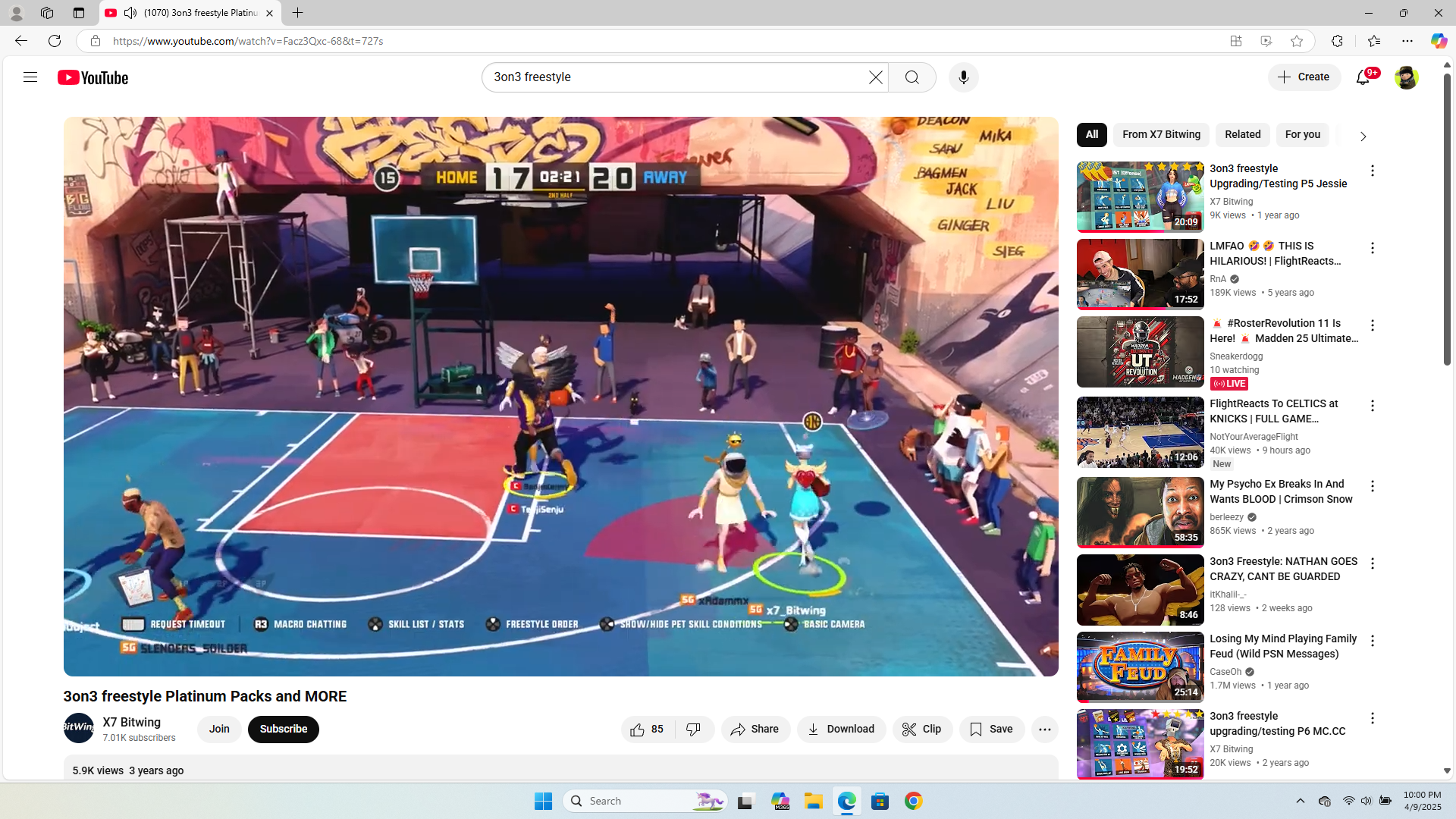
Task: View site information lock icon
Action: [x=96, y=41]
